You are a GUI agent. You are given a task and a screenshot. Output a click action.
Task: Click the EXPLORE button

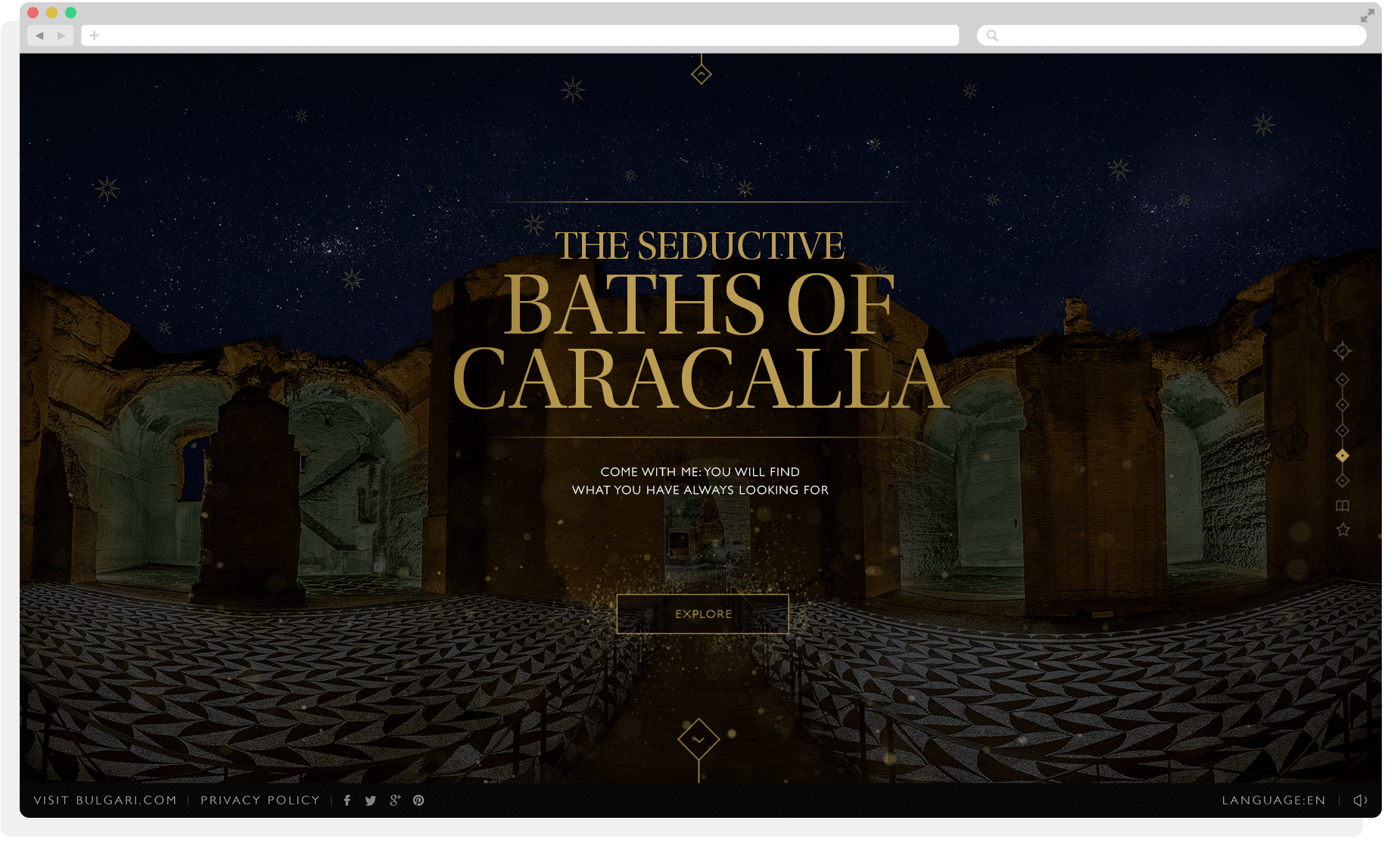click(702, 614)
